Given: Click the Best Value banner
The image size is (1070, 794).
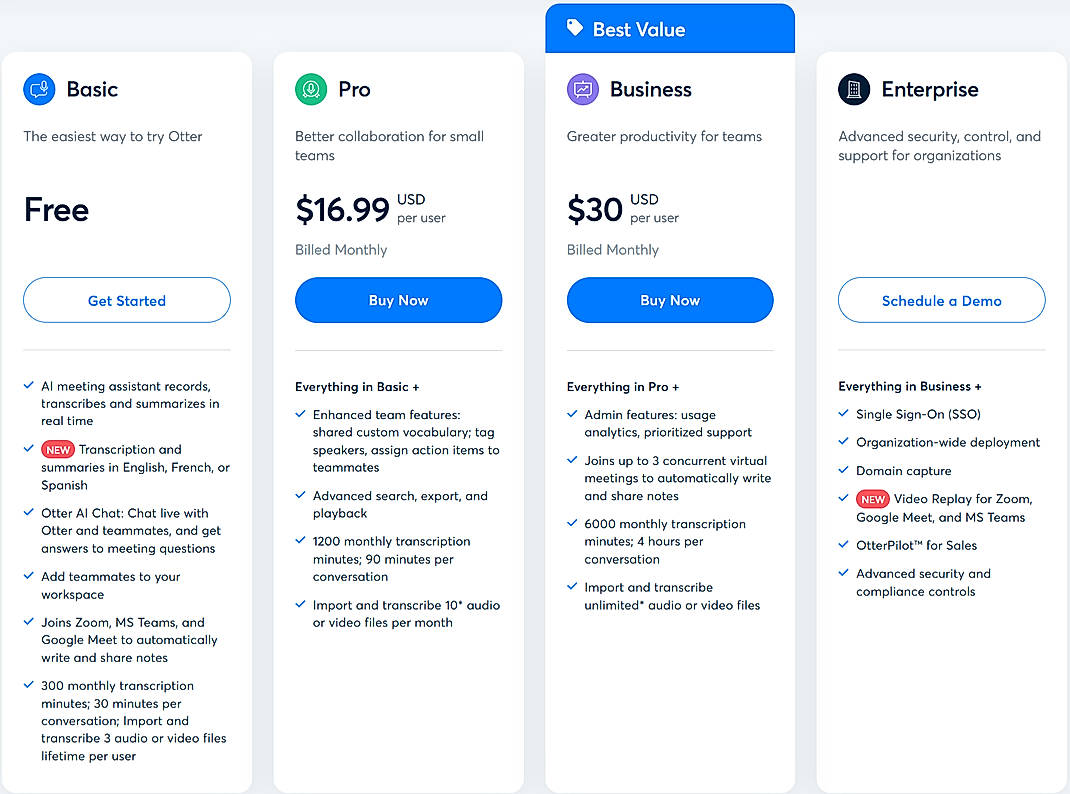Looking at the screenshot, I should pos(669,28).
